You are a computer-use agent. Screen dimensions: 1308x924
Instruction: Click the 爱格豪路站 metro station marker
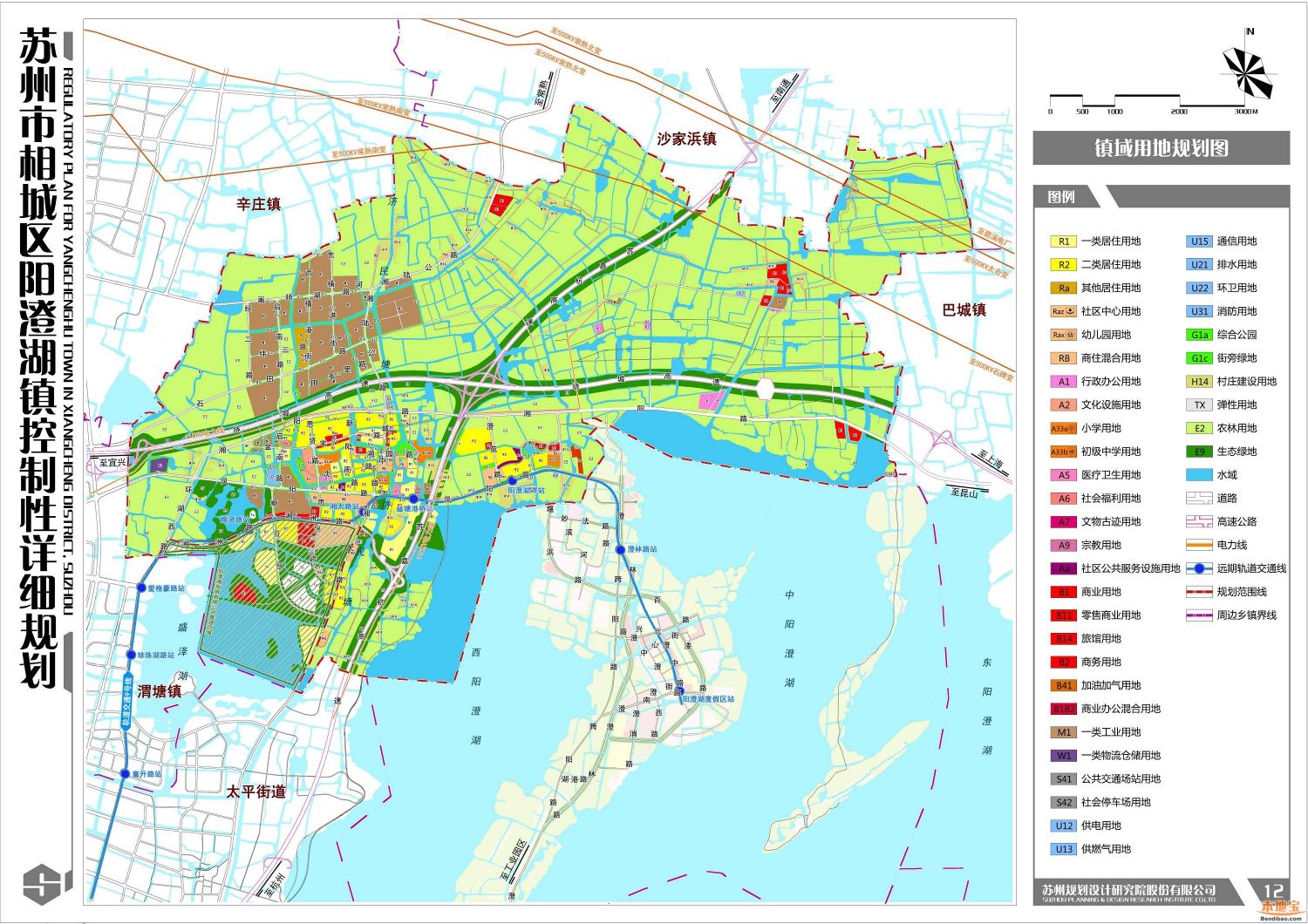pos(141,588)
